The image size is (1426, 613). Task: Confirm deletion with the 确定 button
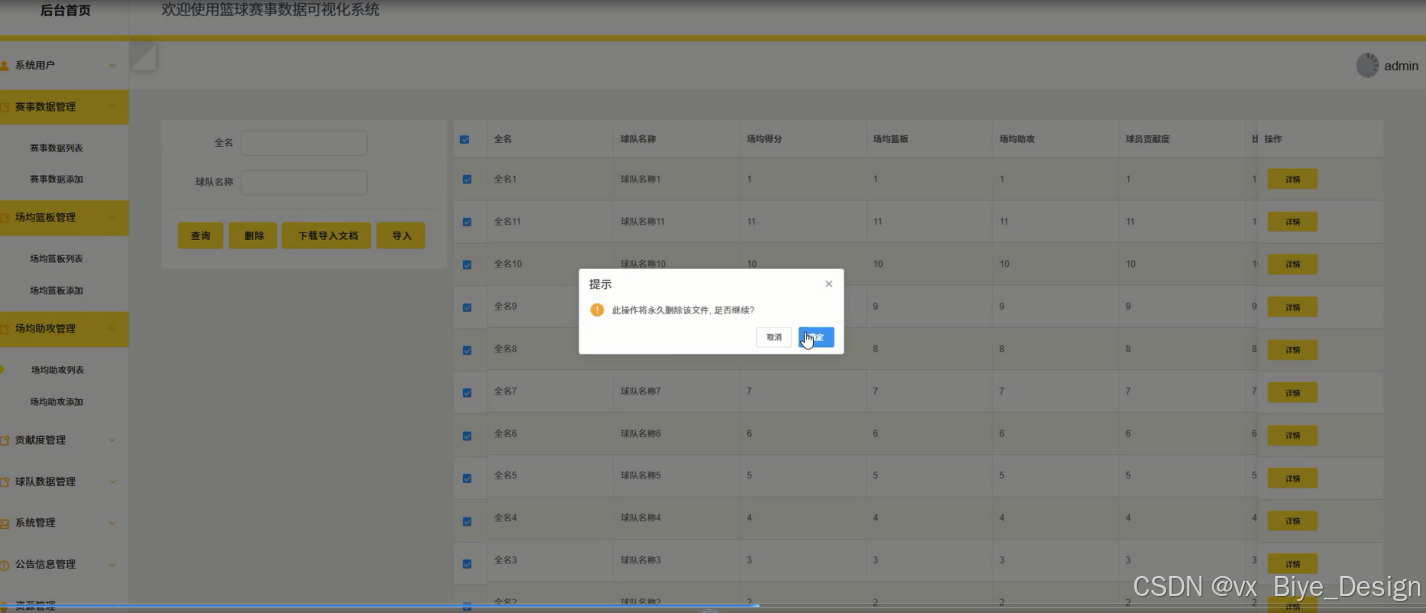coord(816,337)
